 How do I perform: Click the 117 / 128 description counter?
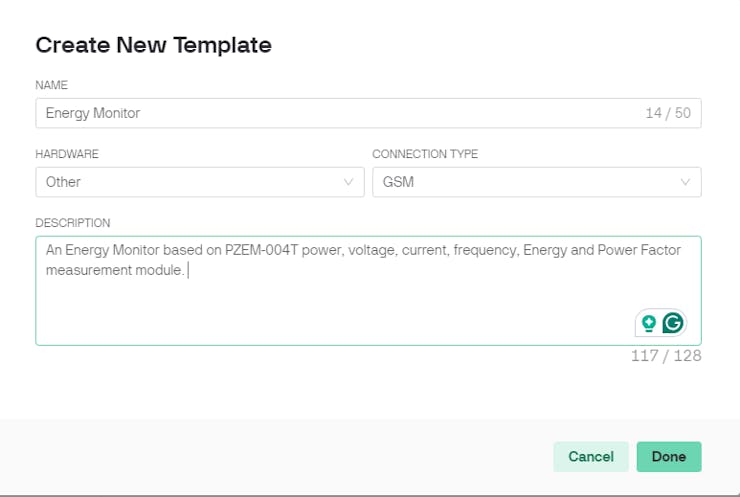point(666,355)
